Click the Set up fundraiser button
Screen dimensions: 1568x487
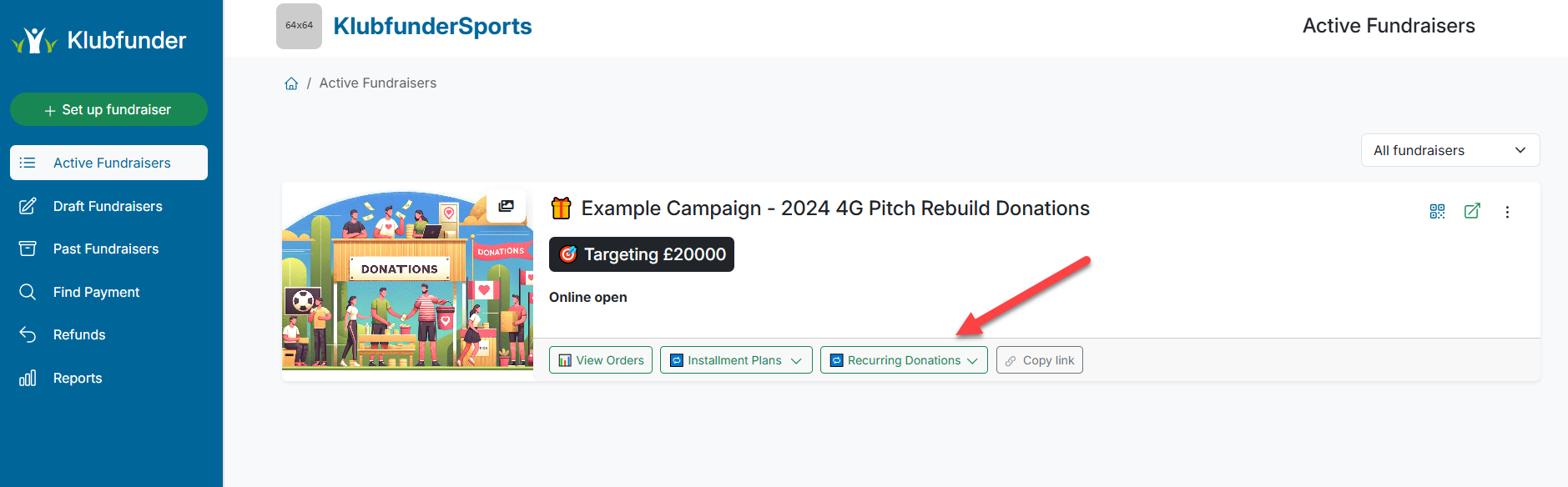[x=108, y=109]
